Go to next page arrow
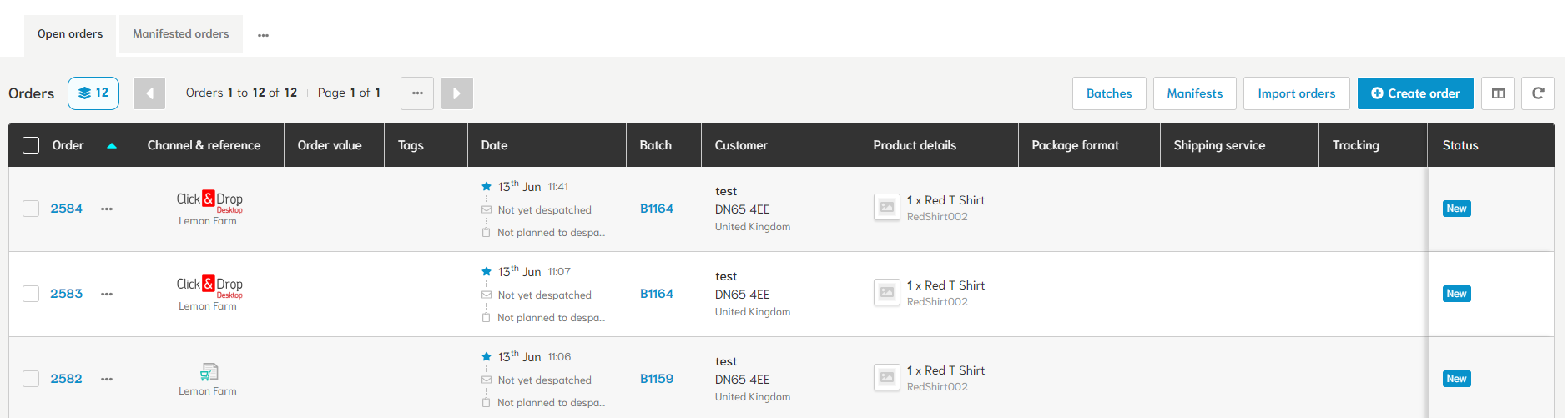Image resolution: width=1568 pixels, height=418 pixels. point(457,93)
